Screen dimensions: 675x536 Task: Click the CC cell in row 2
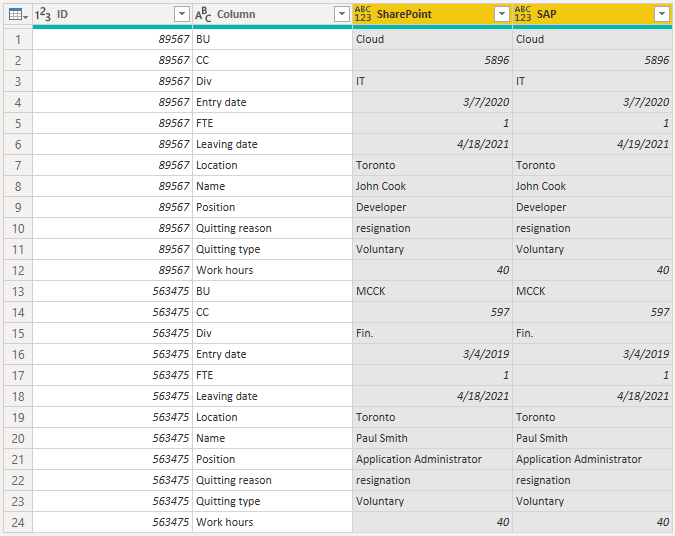[272, 60]
